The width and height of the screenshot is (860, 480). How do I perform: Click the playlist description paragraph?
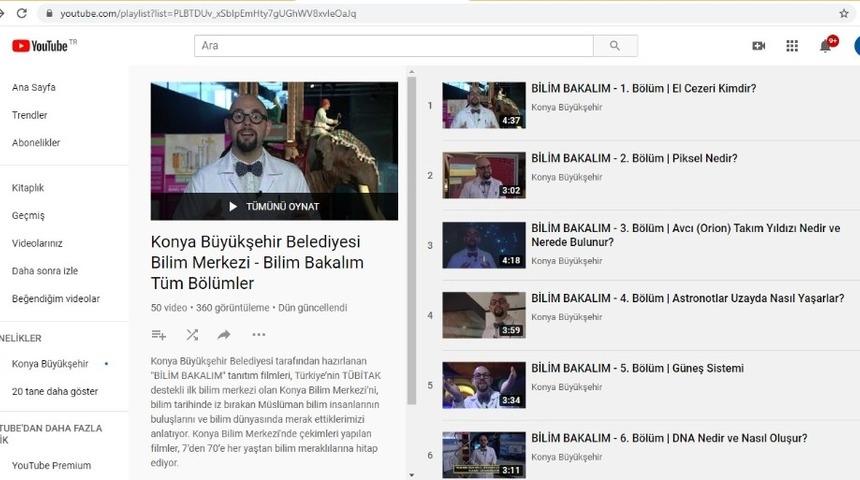266,412
